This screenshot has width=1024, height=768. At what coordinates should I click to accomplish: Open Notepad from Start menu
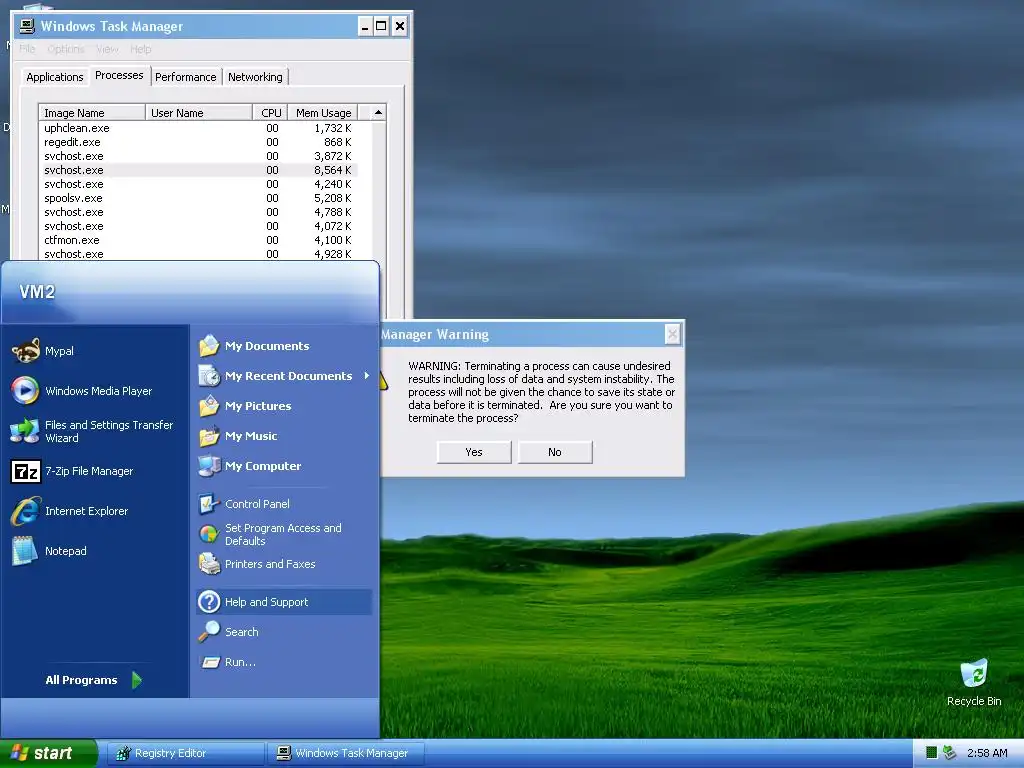[x=49, y=551]
